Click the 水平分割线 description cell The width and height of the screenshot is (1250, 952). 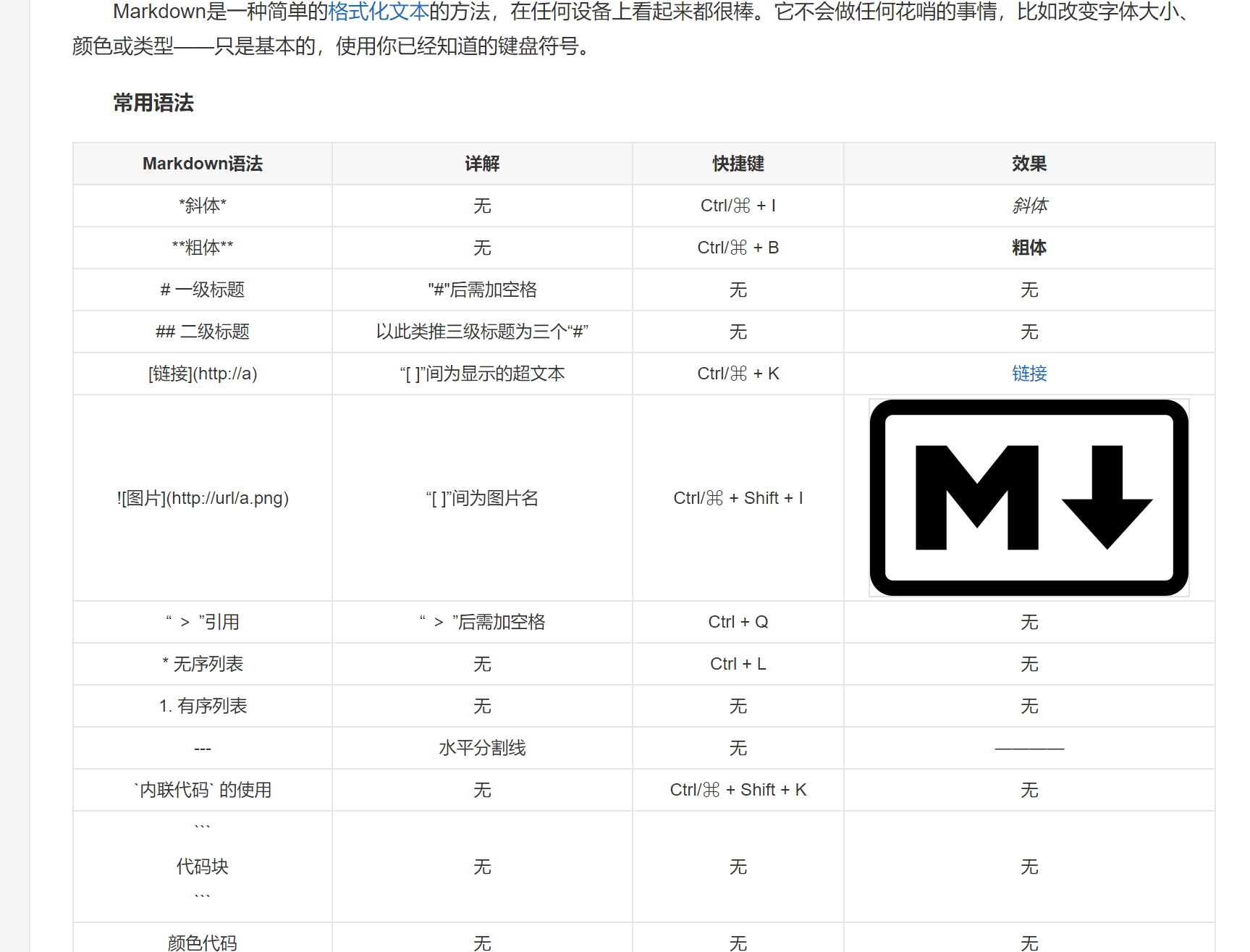point(483,748)
